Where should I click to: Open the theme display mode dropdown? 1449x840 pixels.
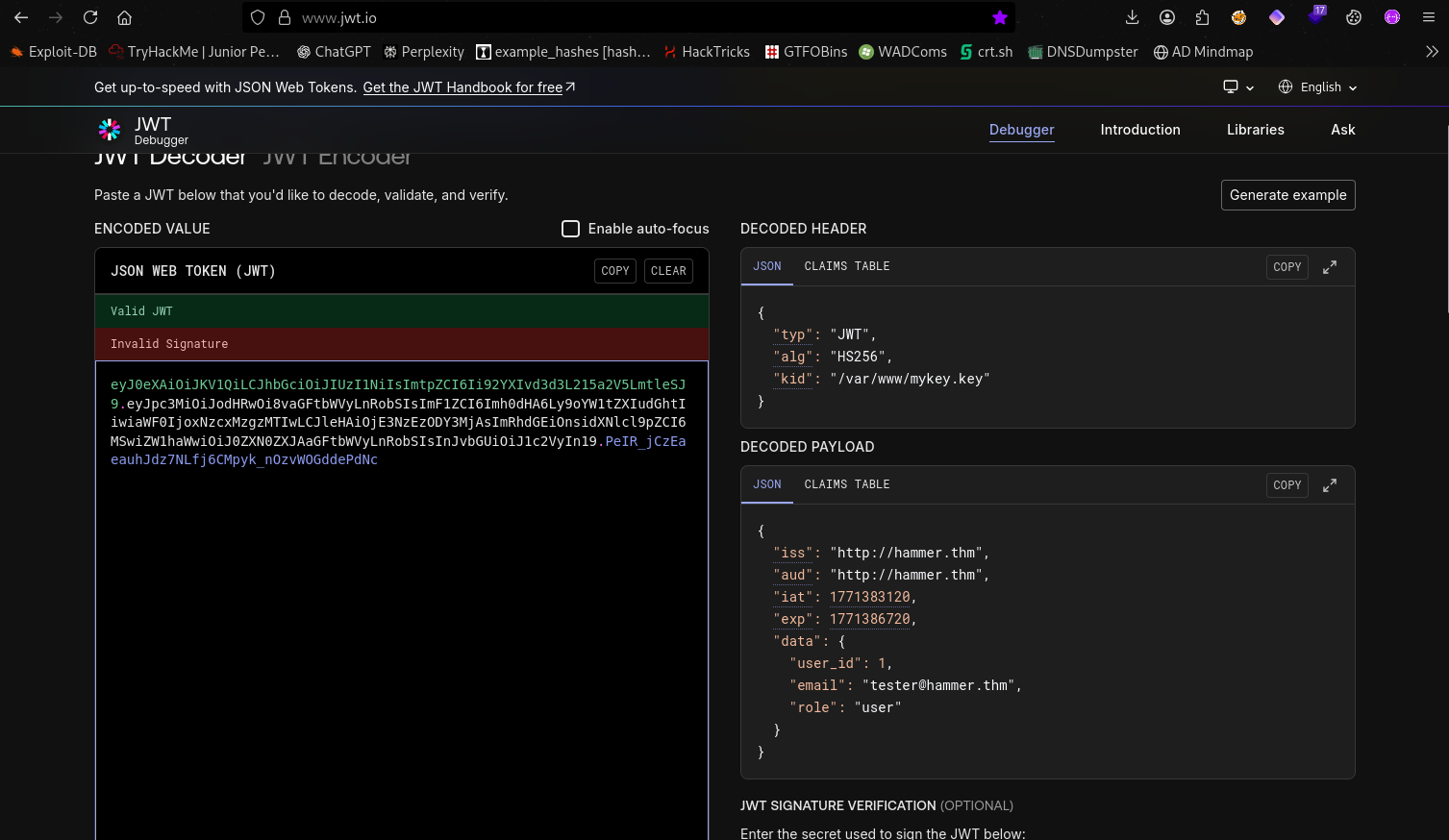coord(1237,87)
